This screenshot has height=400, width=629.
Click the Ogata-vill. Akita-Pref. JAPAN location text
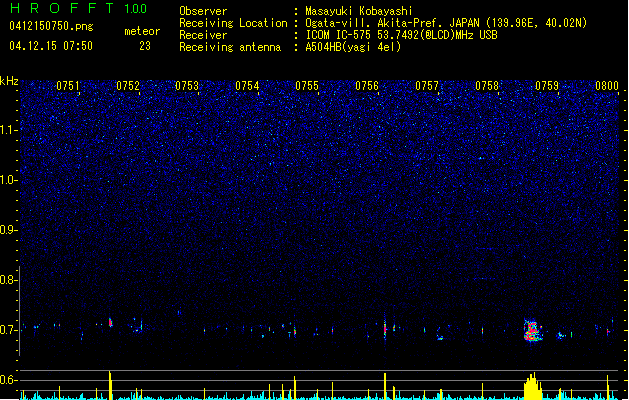(446, 23)
